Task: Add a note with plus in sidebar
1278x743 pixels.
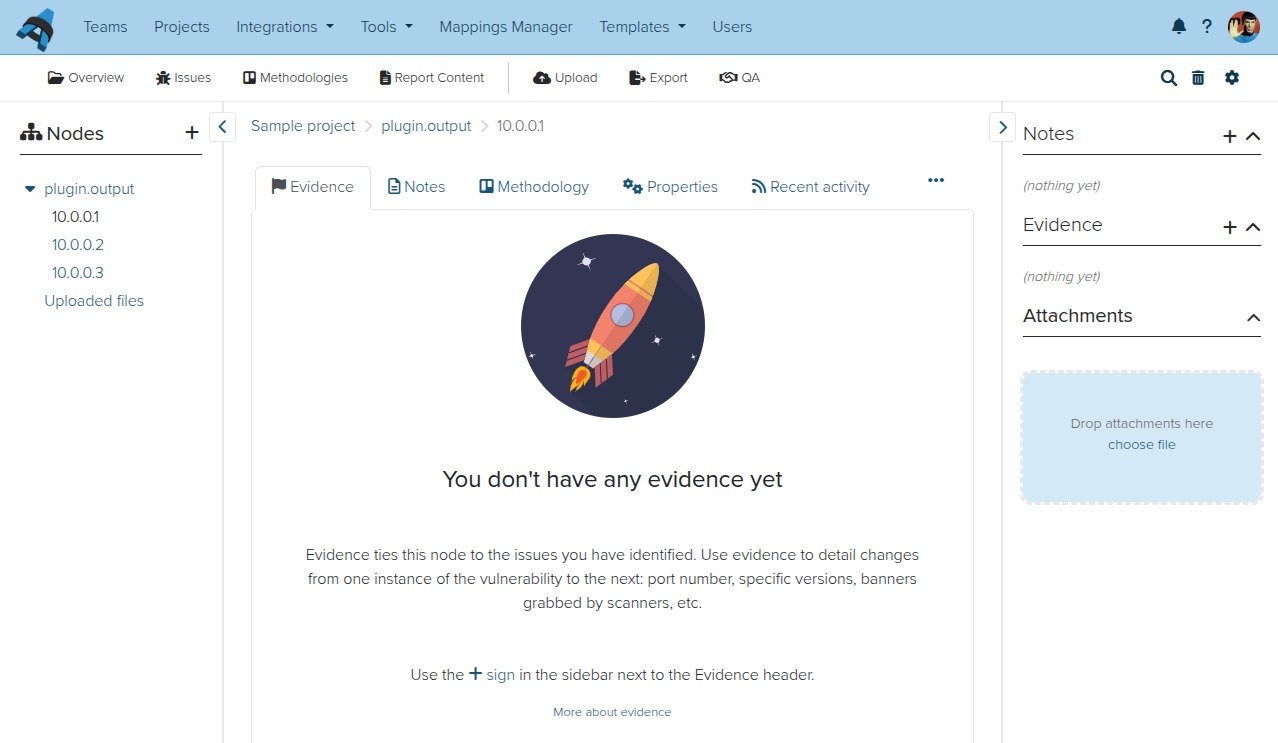Action: coord(1230,136)
